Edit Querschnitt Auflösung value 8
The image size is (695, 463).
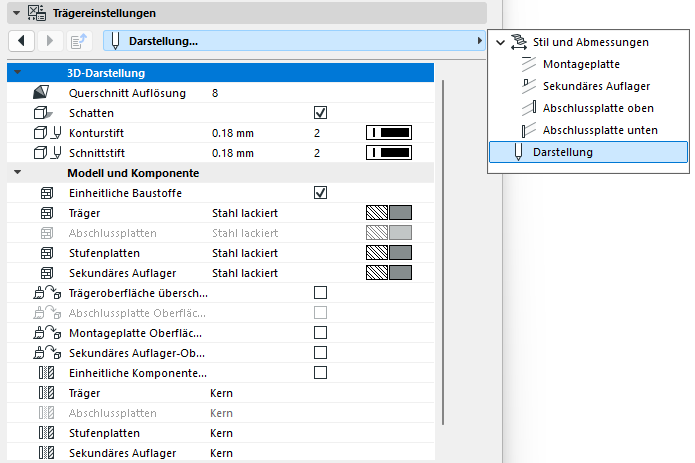[x=215, y=93]
